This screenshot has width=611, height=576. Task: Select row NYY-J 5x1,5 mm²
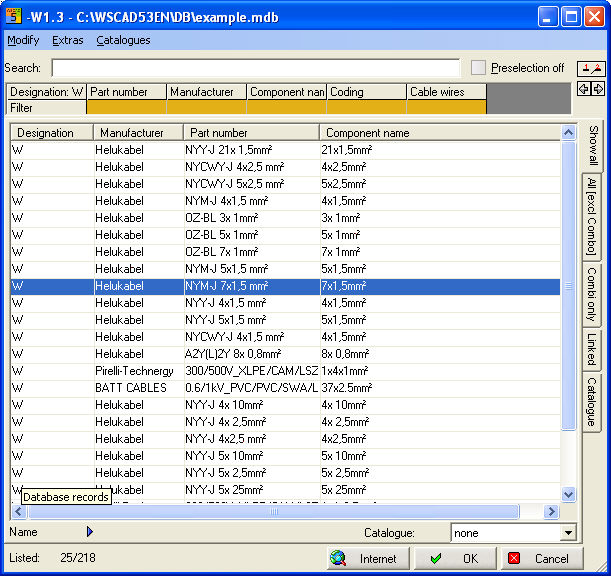[x=285, y=320]
